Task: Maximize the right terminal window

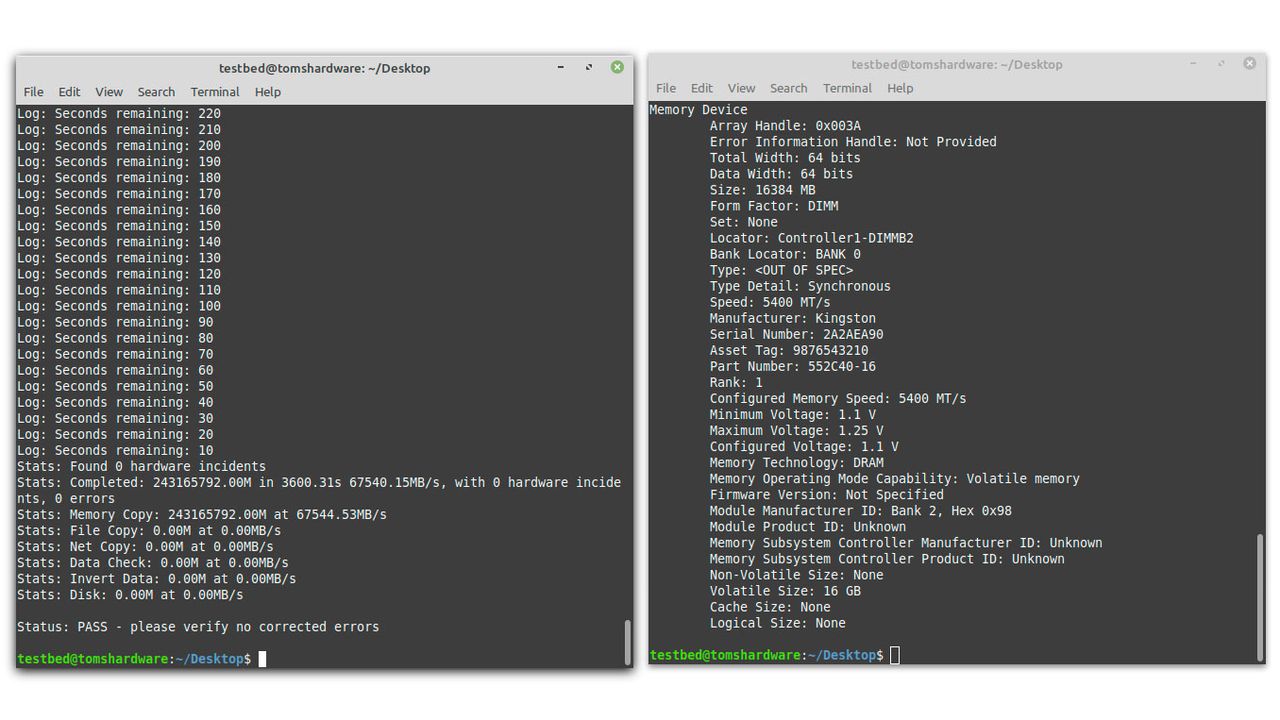Action: tap(1221, 63)
